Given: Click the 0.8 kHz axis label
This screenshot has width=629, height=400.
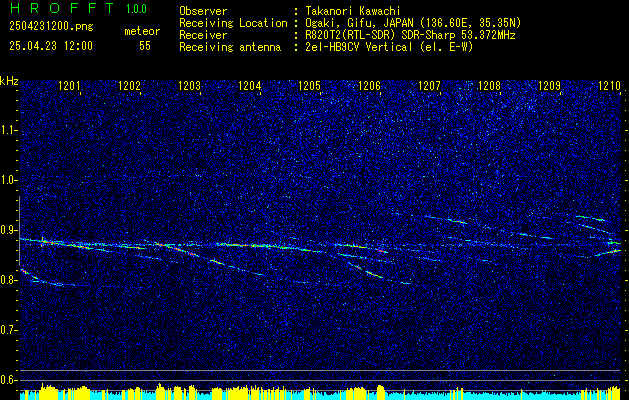Looking at the screenshot, I should coord(8,280).
